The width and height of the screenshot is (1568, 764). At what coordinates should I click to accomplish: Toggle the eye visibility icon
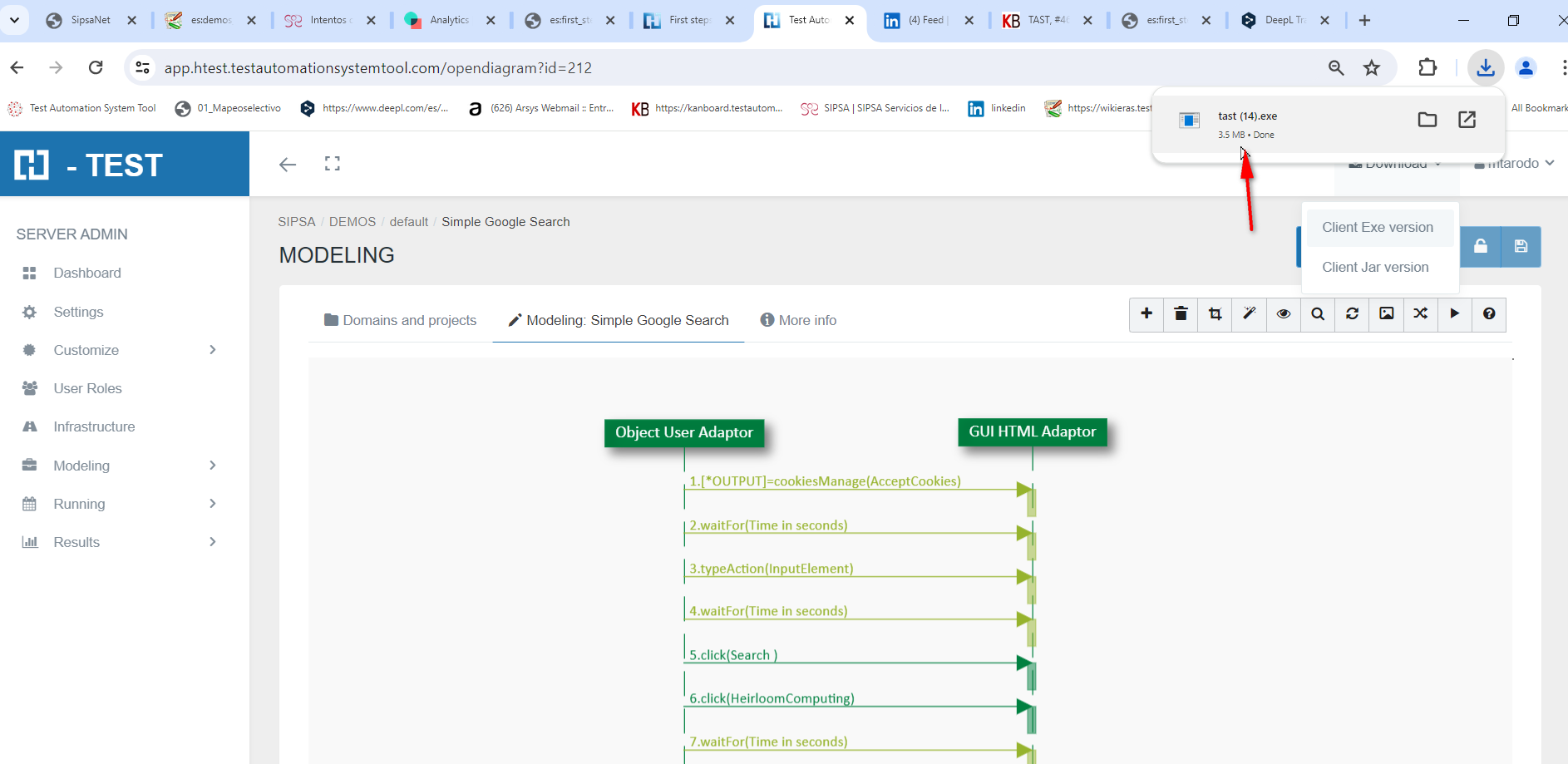coord(1284,314)
